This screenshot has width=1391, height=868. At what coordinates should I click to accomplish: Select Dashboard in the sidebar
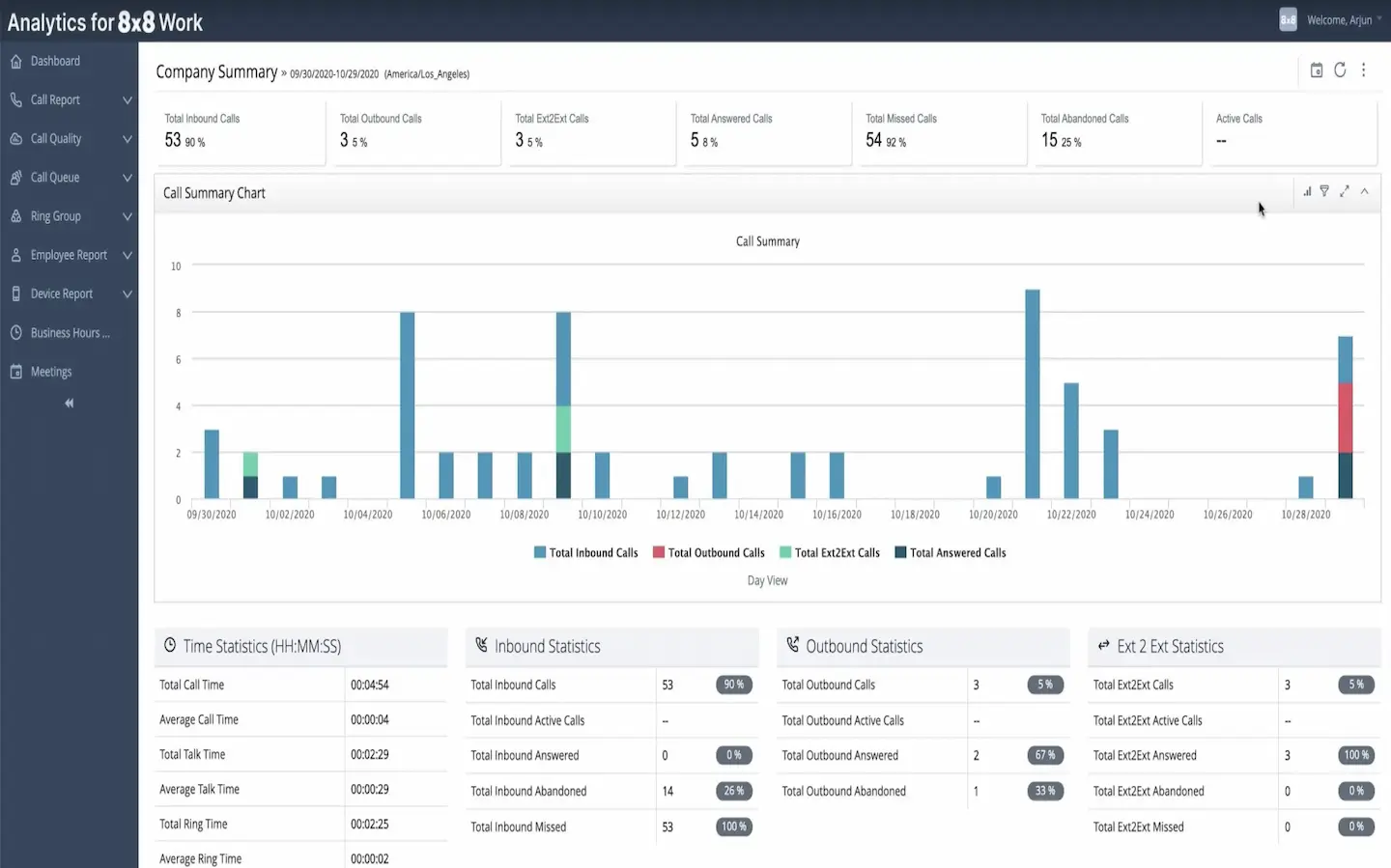tap(56, 61)
